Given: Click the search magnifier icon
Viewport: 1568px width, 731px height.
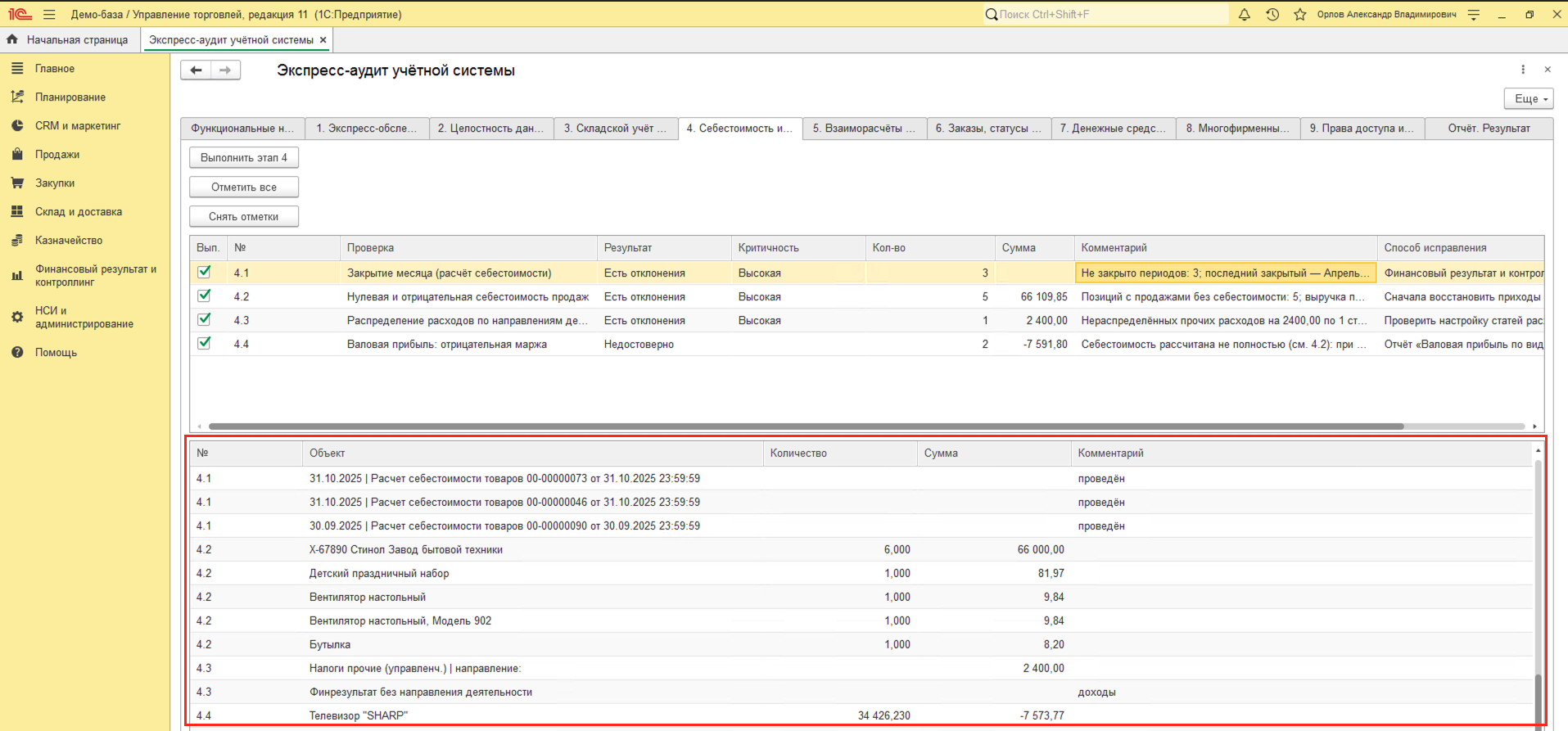Looking at the screenshot, I should 991,15.
